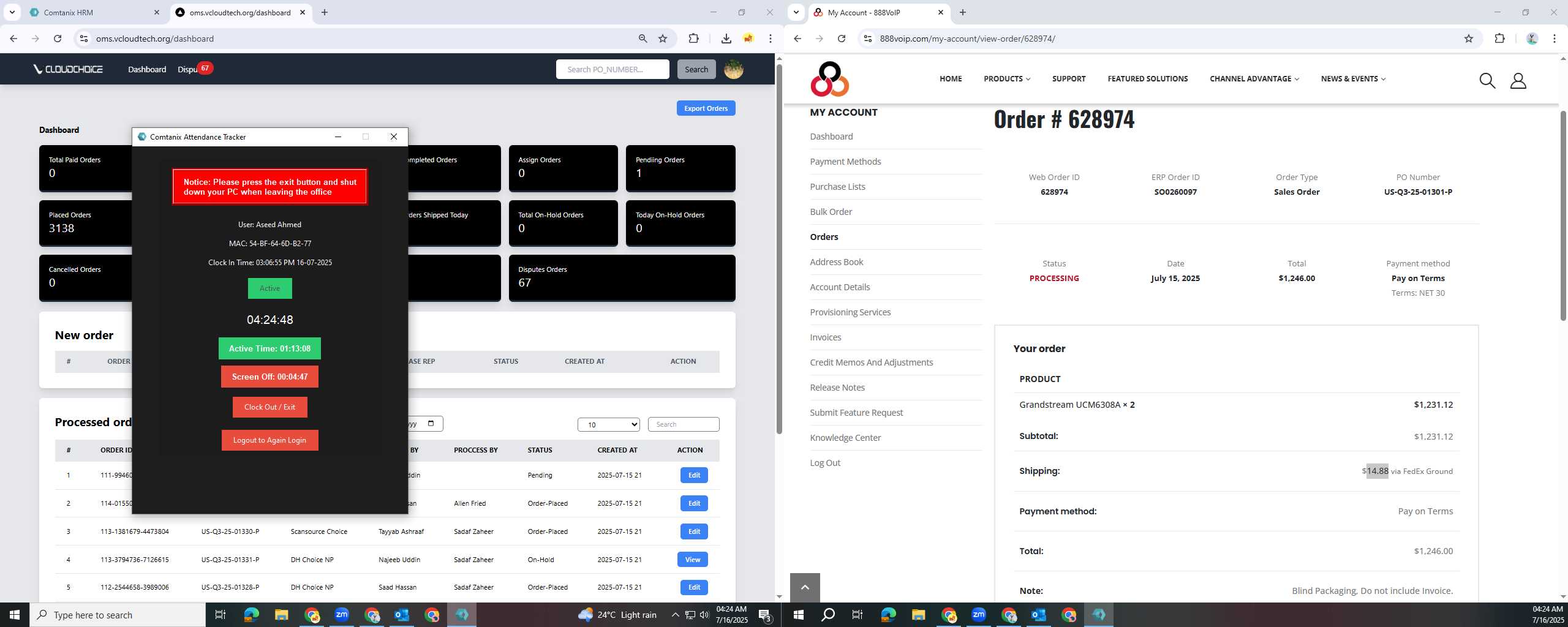
Task: Click the volume icon in system tray
Action: (704, 615)
